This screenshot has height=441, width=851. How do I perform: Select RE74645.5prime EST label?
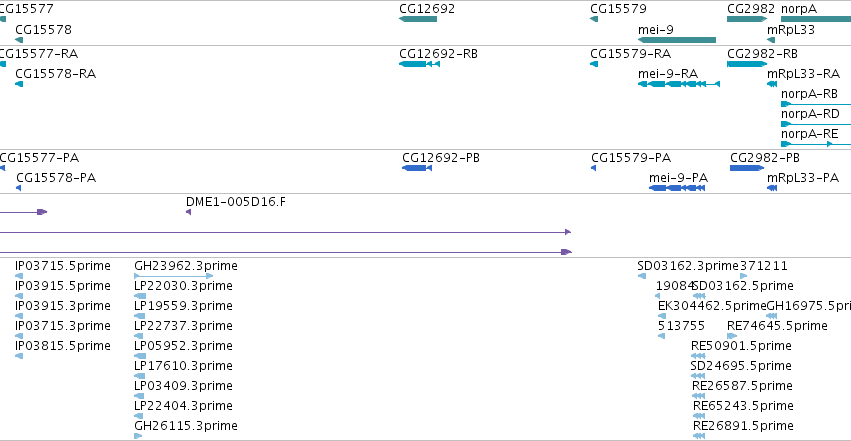click(777, 326)
